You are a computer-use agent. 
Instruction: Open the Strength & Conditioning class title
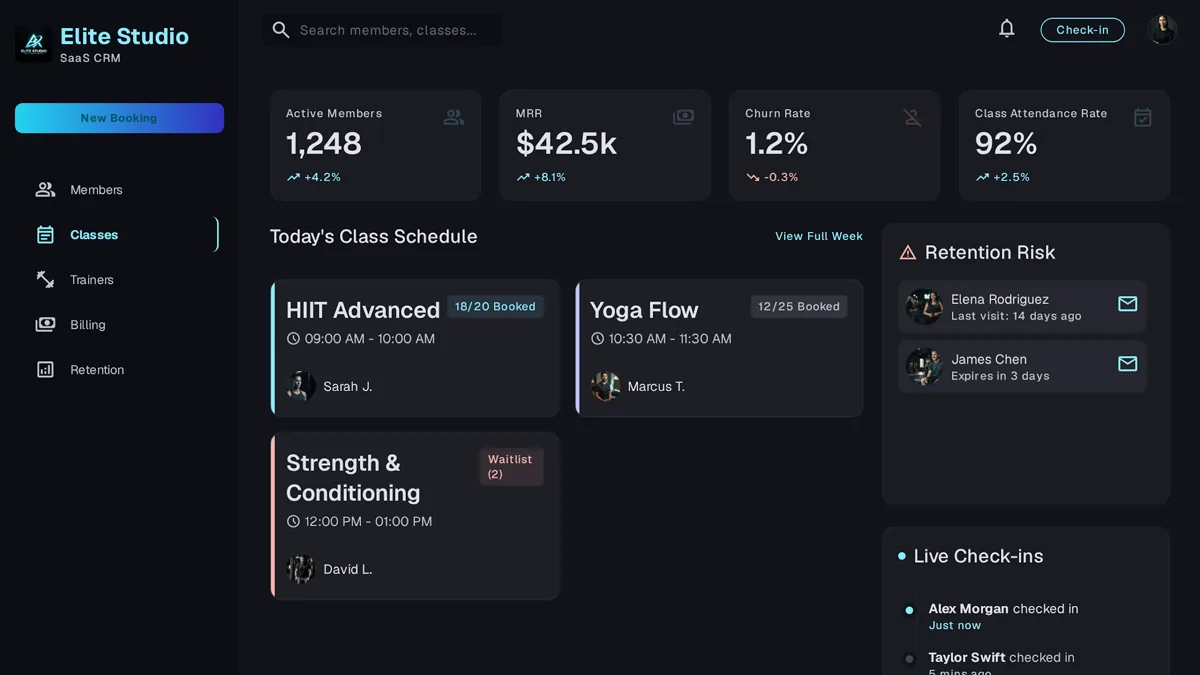[353, 478]
